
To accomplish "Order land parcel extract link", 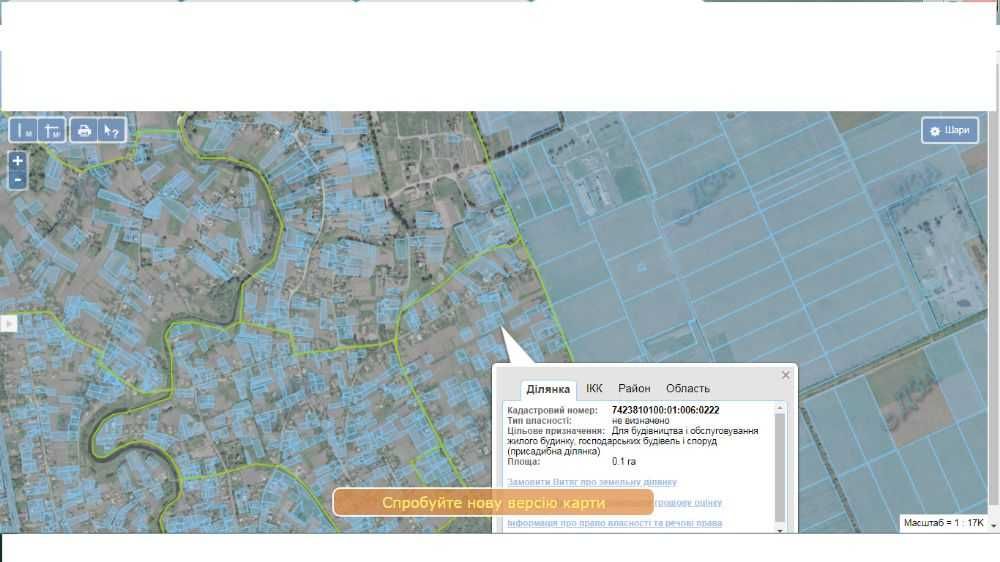I will 592,482.
